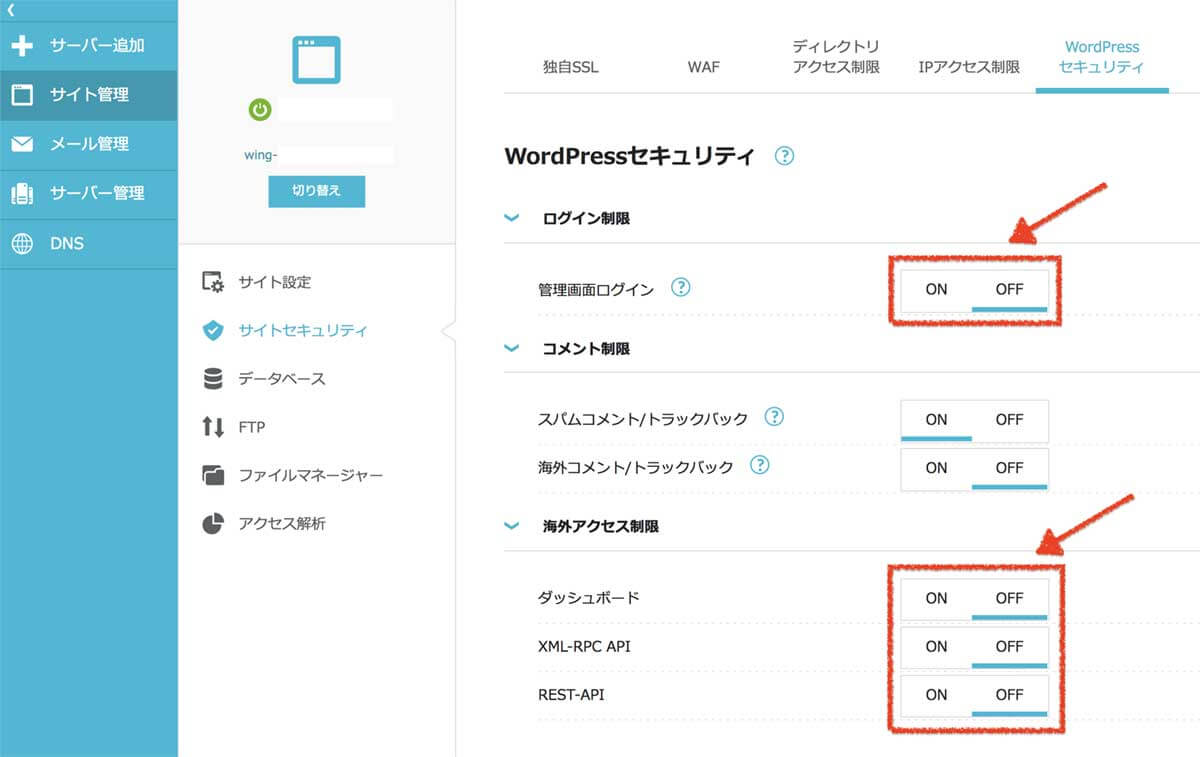
Task: Turn ON REST-API restriction
Action: pyautogui.click(x=936, y=695)
